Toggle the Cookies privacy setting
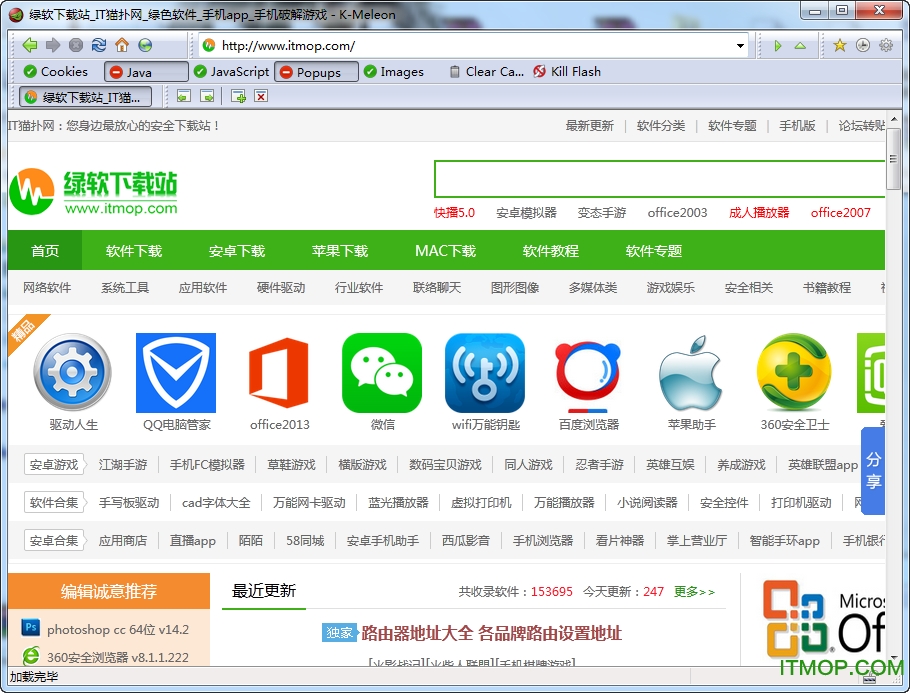 click(56, 71)
